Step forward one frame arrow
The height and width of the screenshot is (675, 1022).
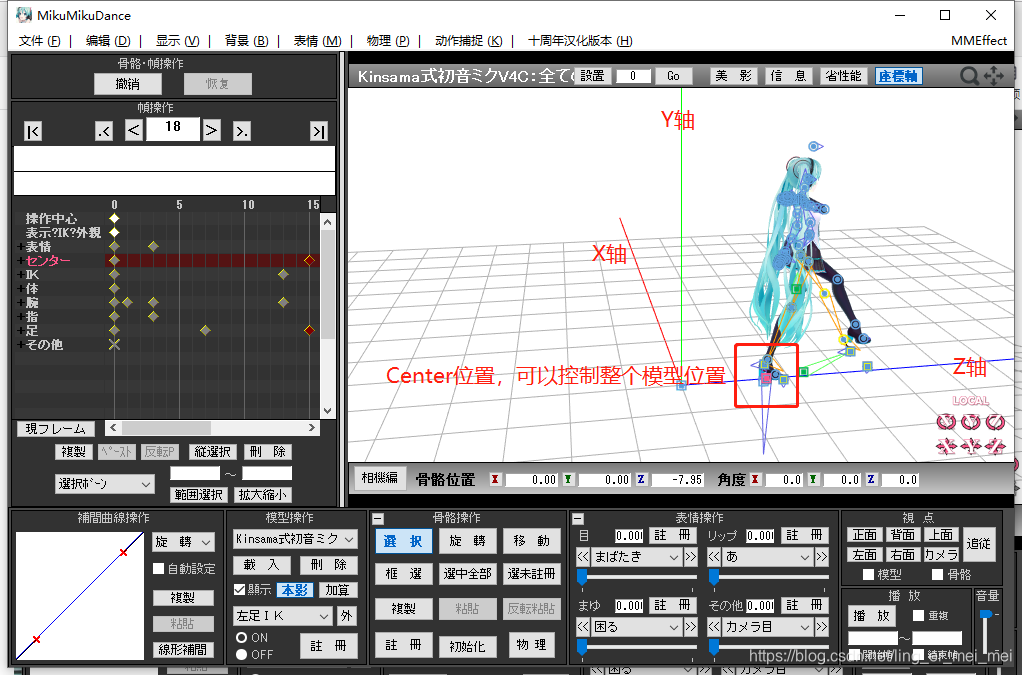(211, 130)
